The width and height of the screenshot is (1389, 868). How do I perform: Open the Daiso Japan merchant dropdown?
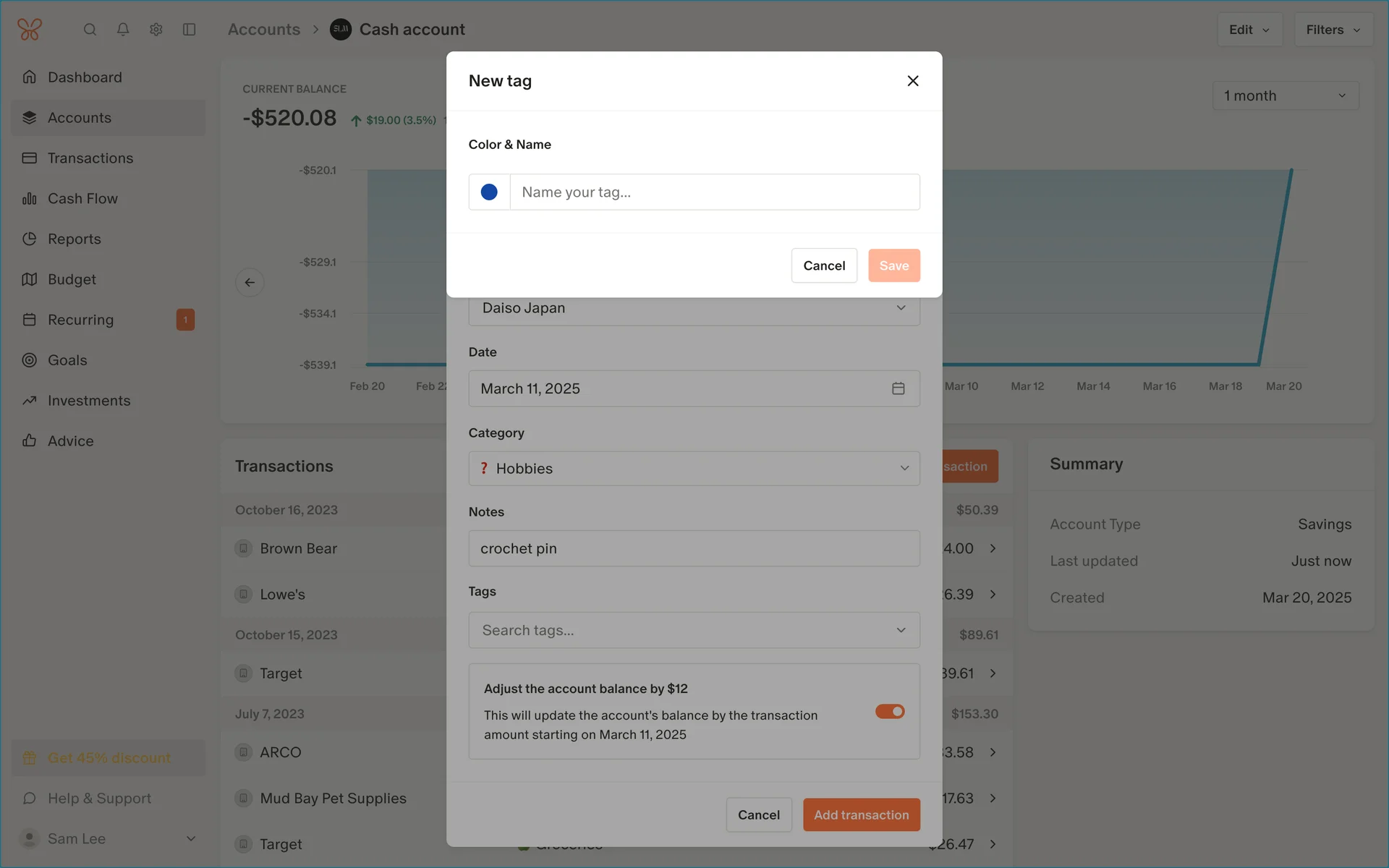pyautogui.click(x=693, y=308)
